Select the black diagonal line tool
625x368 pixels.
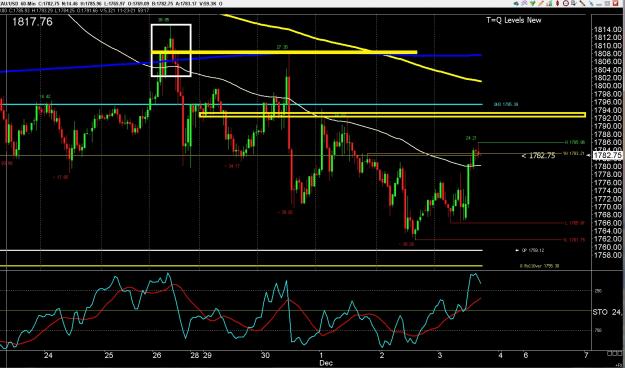point(582,3)
